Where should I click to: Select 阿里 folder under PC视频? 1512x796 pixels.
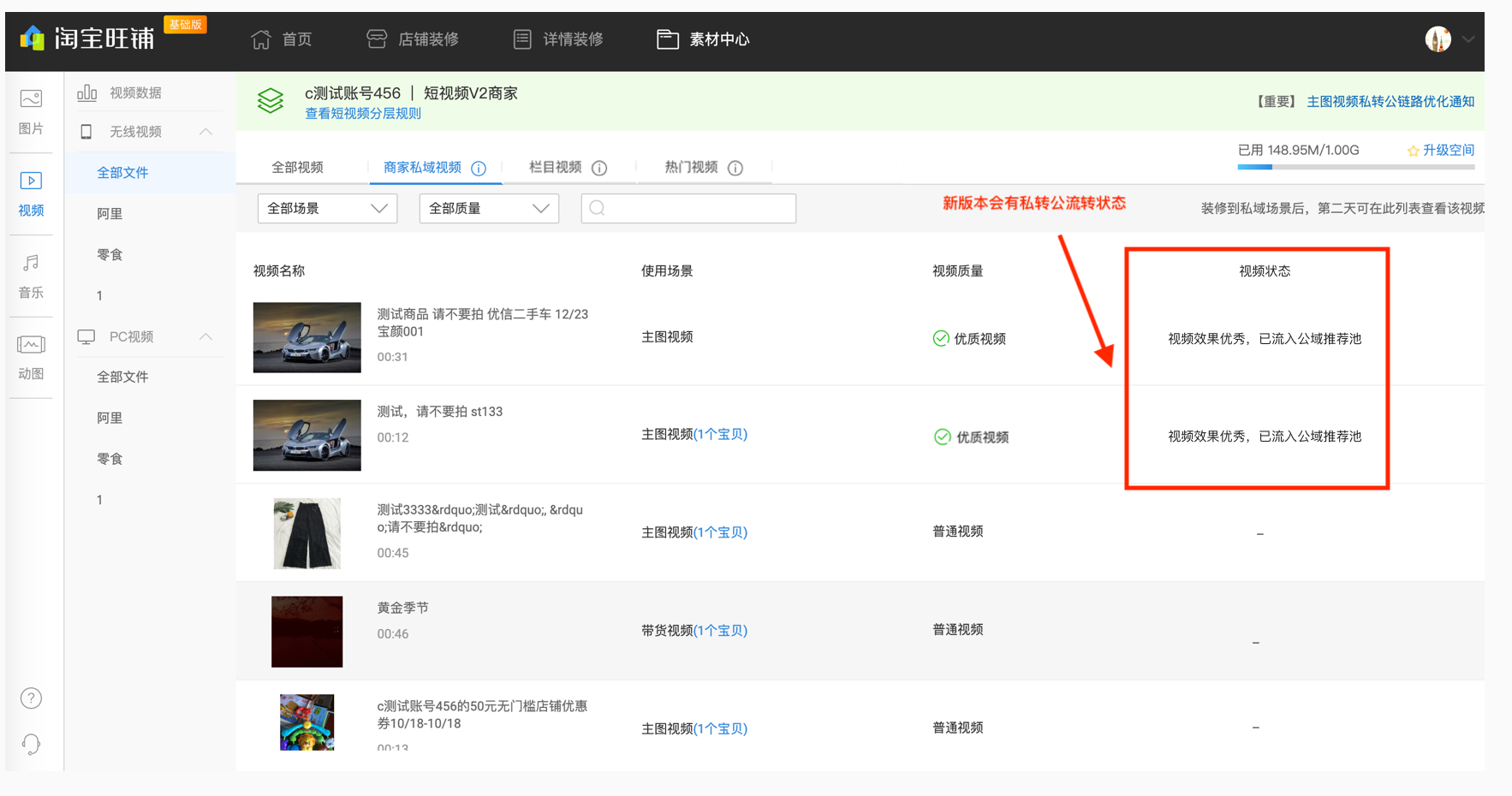tap(110, 418)
